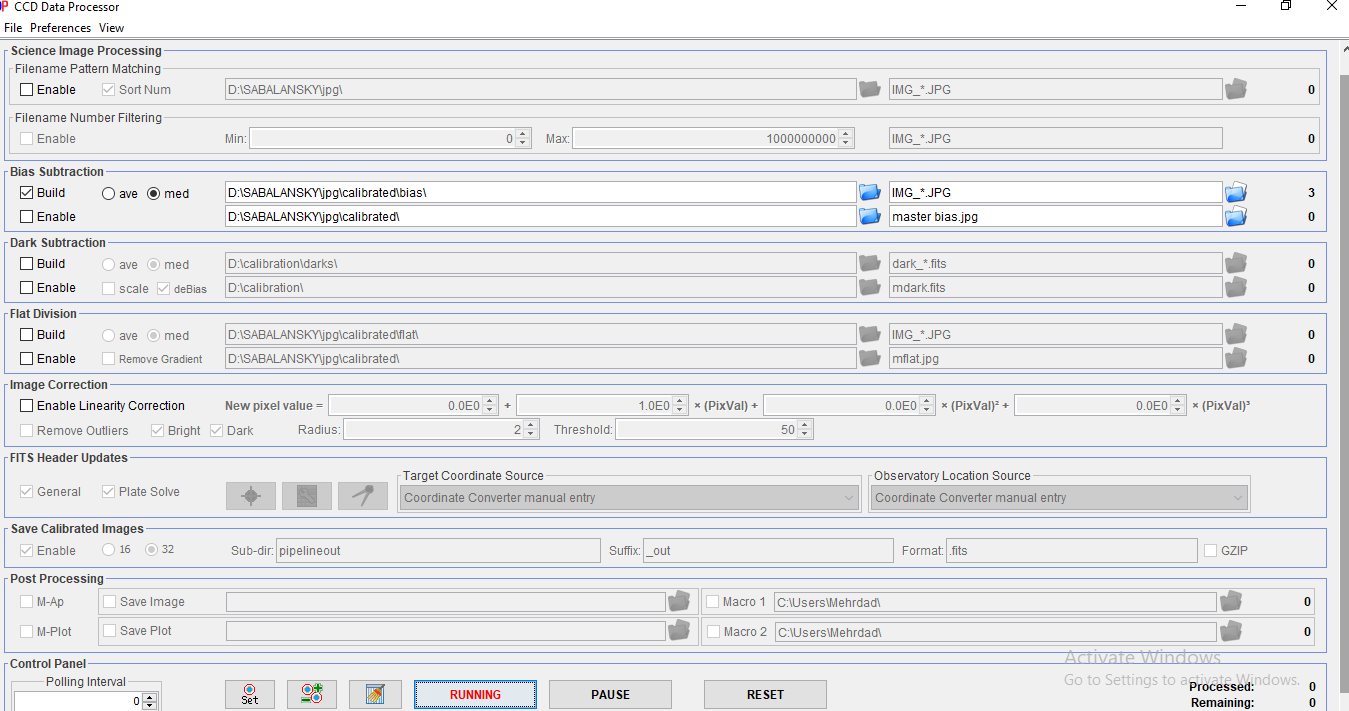Image resolution: width=1349 pixels, height=711 pixels.
Task: Check Enable Linearity Correction
Action: coord(27,406)
